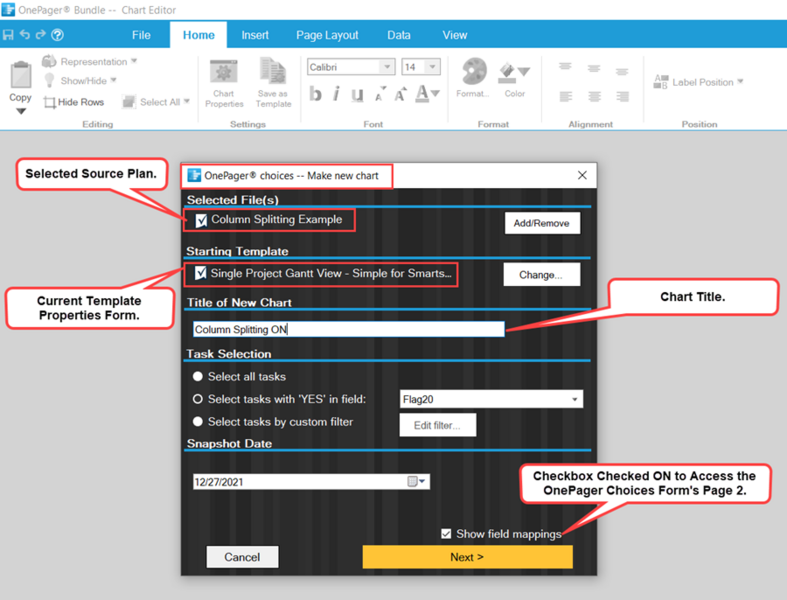Align text top-left
Screen dimensions: 787x600
click(565, 67)
